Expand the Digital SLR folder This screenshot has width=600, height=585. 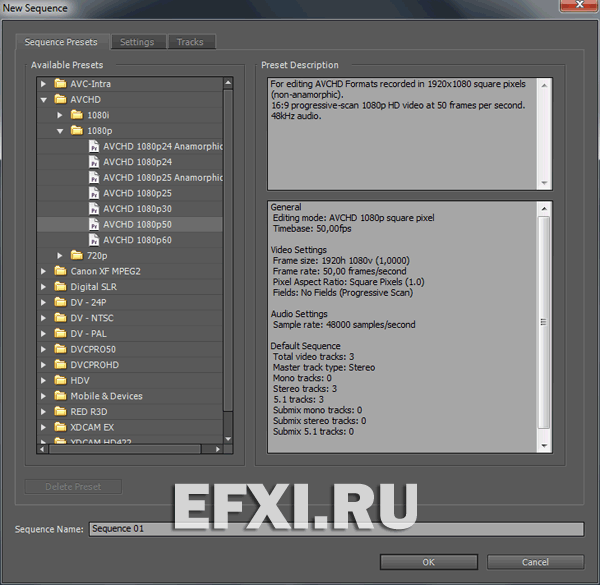43,287
